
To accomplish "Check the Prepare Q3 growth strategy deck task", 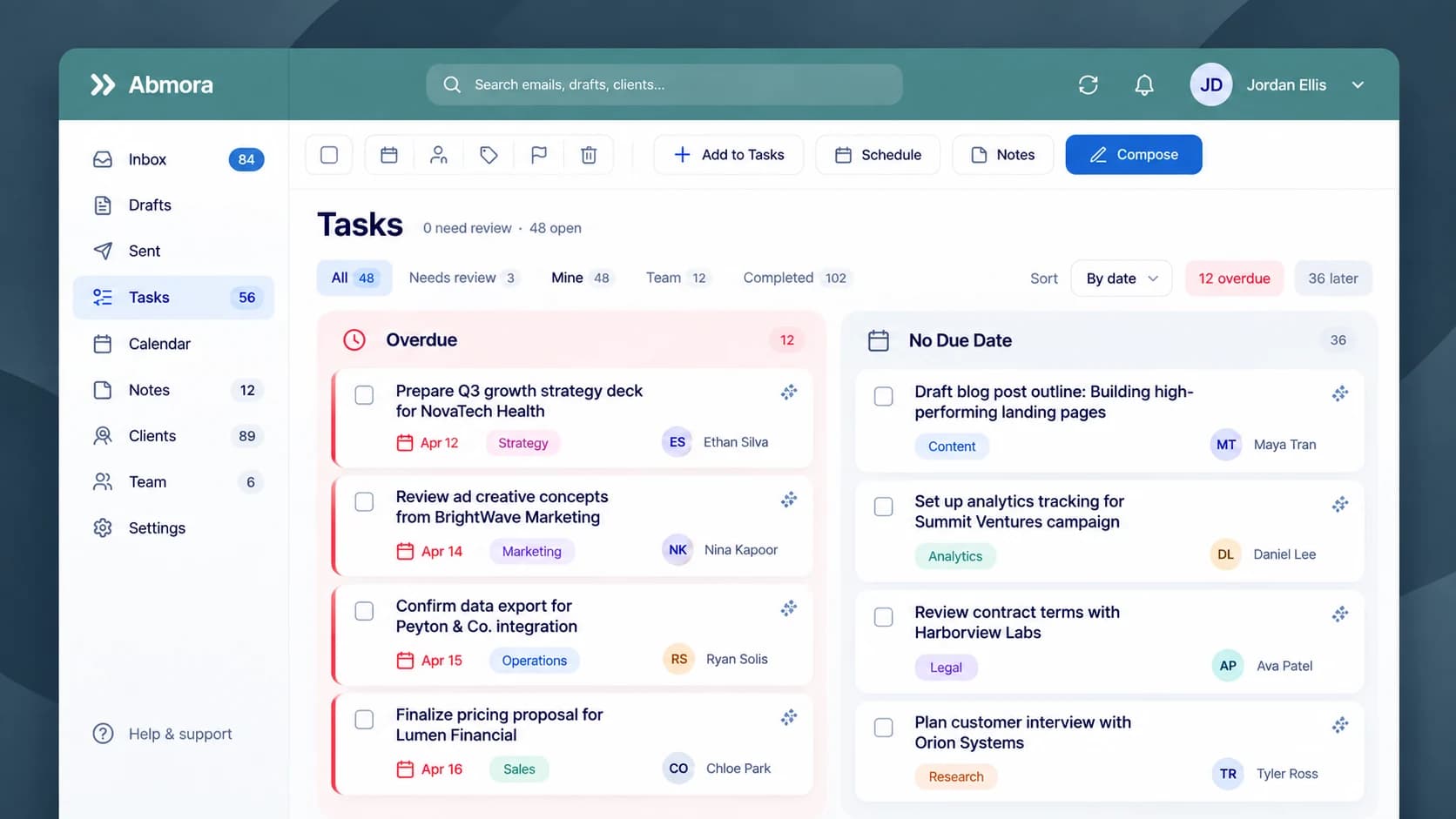I will 364,395.
